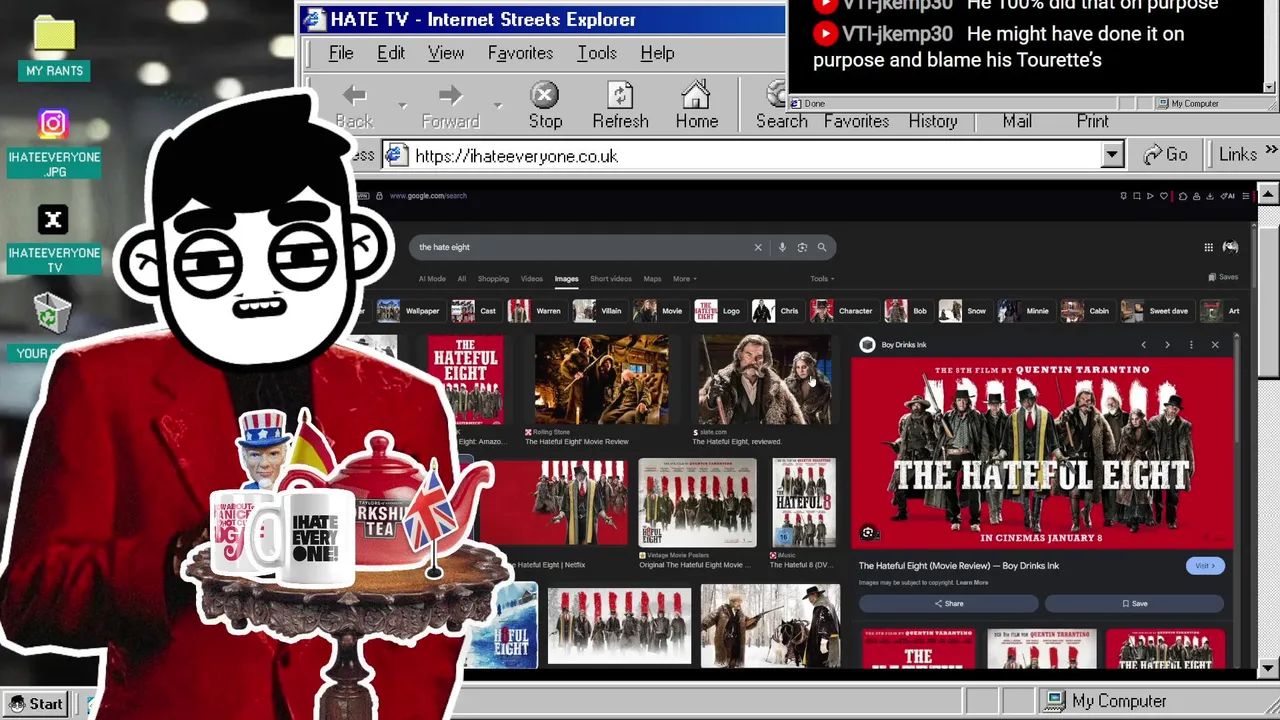Open the Favorites menu
Viewport: 1280px width, 720px height.
click(x=520, y=53)
